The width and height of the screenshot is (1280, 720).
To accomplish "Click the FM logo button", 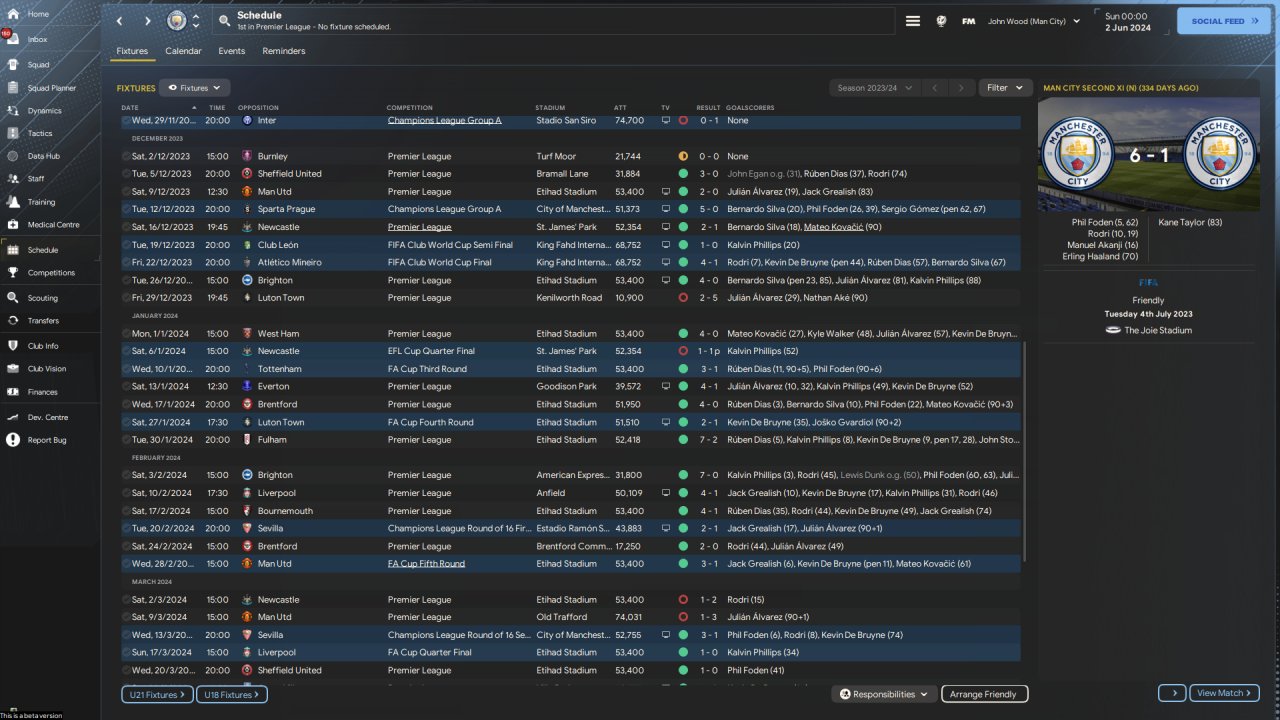I will pos(968,21).
